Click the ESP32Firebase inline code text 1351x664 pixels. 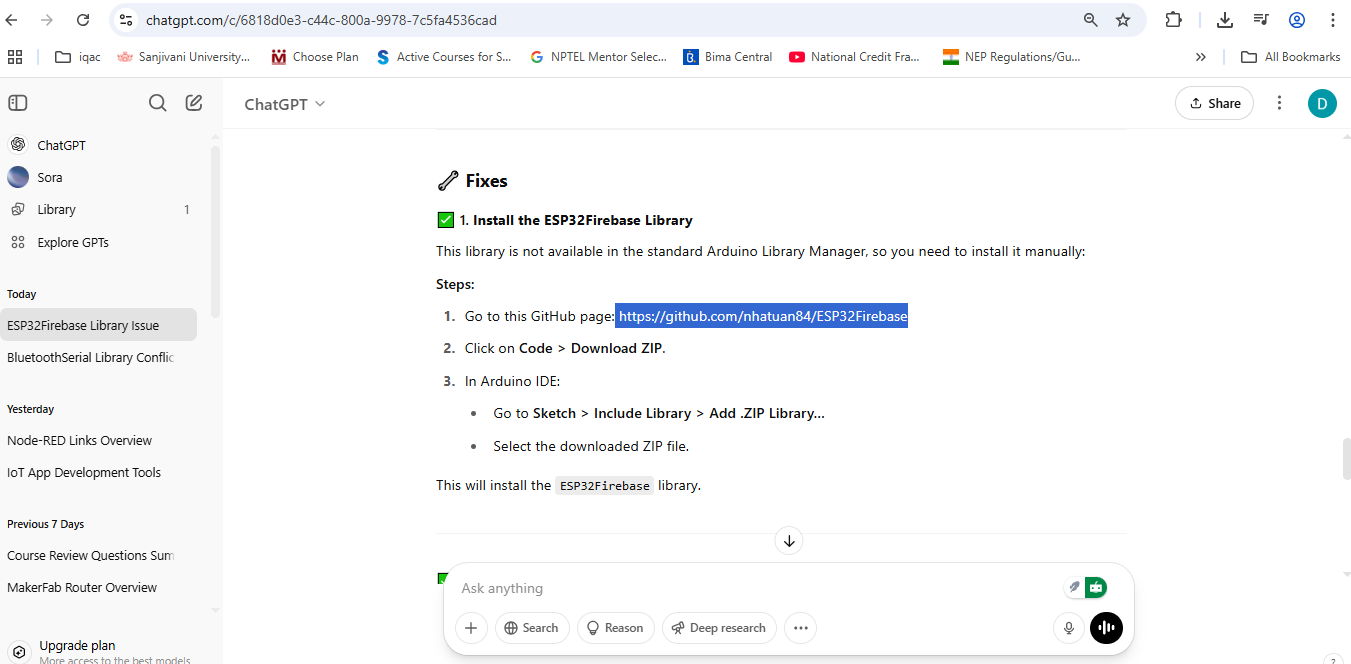[x=605, y=486]
